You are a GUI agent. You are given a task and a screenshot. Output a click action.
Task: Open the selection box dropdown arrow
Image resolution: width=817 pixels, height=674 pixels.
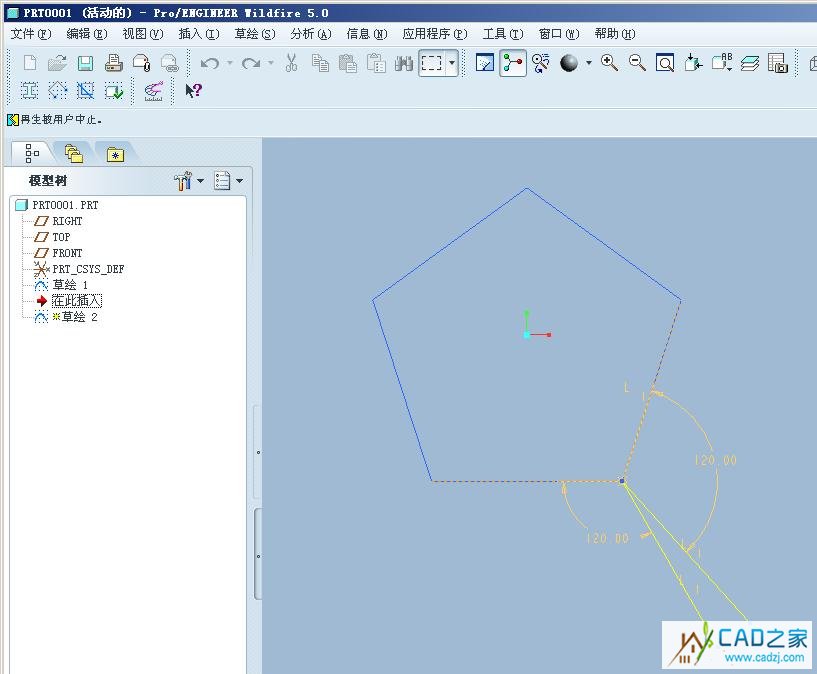pyautogui.click(x=452, y=63)
